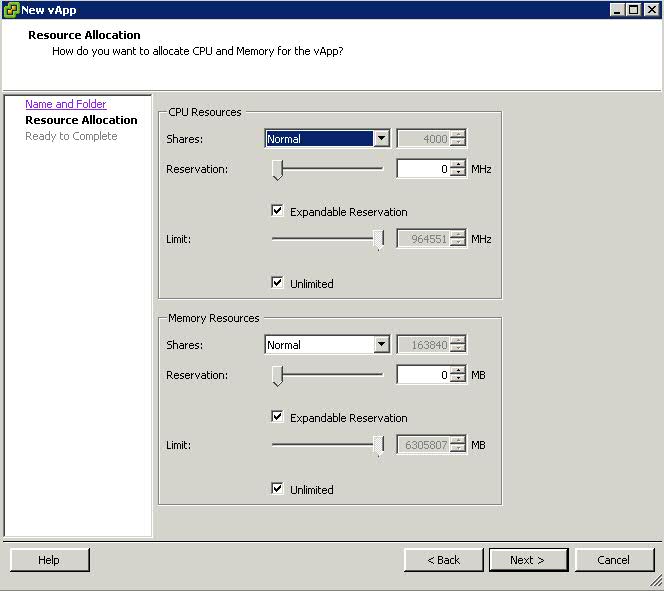Select the Ready to Complete wizard step
Image resolution: width=664 pixels, height=591 pixels.
[x=71, y=136]
